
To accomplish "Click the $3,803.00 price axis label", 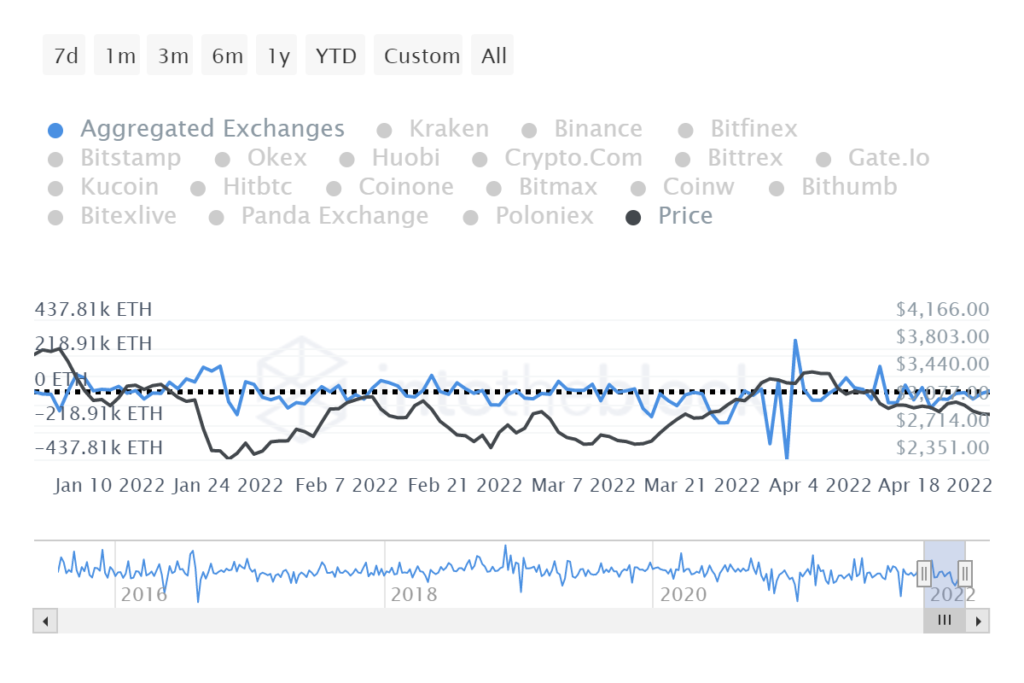I will click(942, 336).
